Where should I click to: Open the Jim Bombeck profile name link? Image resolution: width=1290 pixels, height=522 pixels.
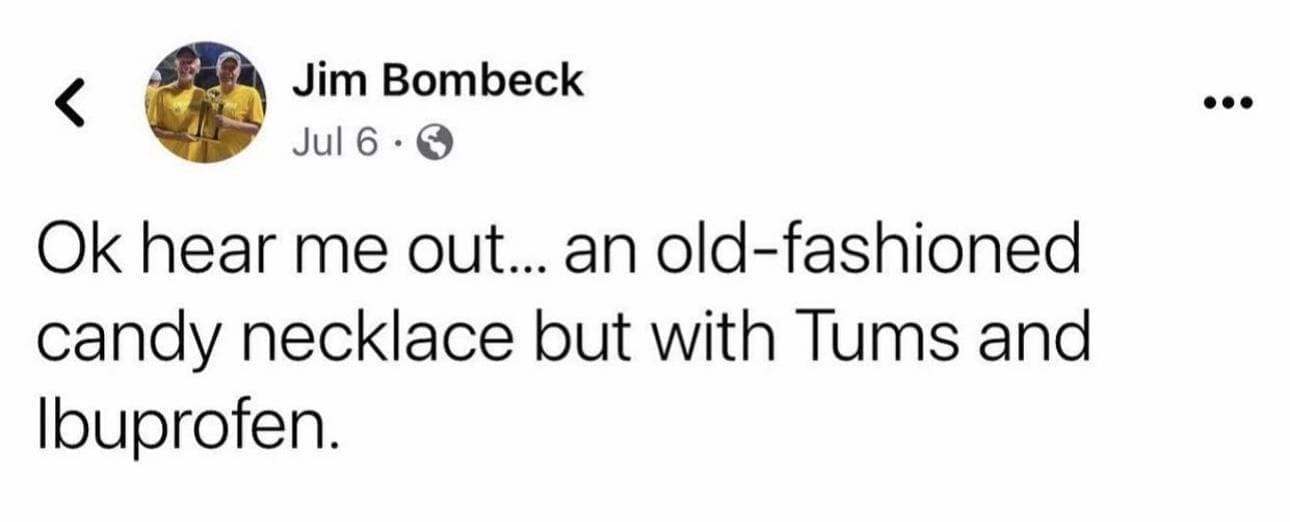pos(437,82)
